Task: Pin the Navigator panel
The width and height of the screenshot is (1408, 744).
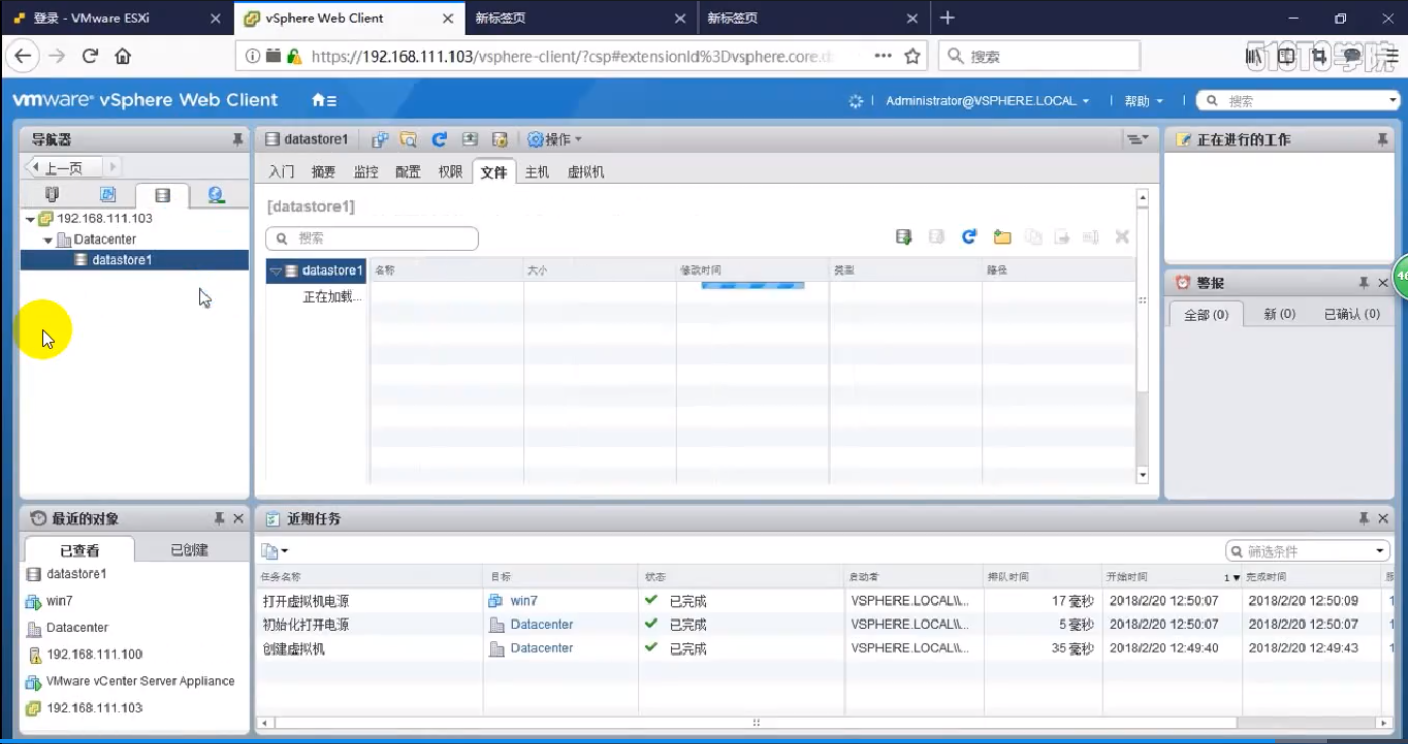Action: pos(237,140)
